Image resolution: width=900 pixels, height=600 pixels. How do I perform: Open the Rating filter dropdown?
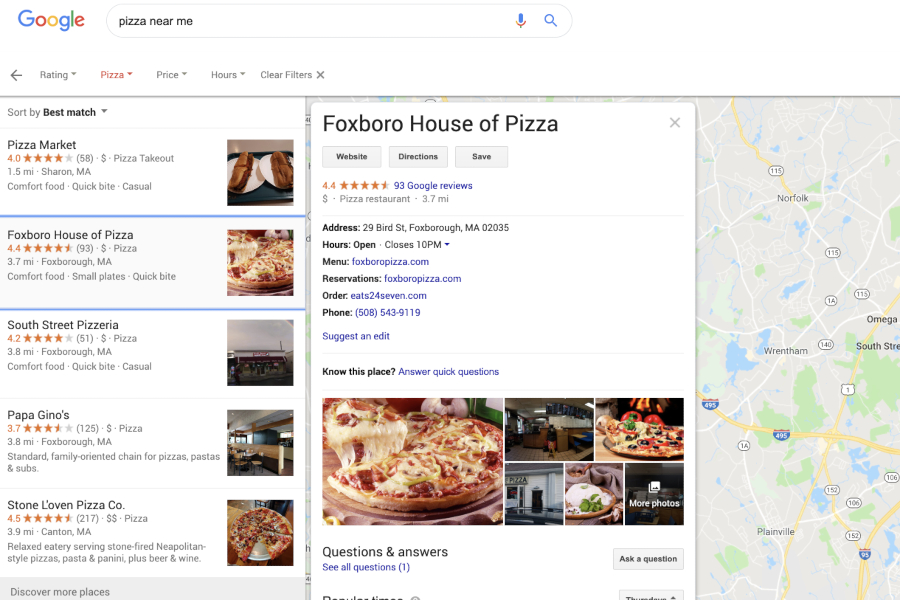click(x=58, y=75)
